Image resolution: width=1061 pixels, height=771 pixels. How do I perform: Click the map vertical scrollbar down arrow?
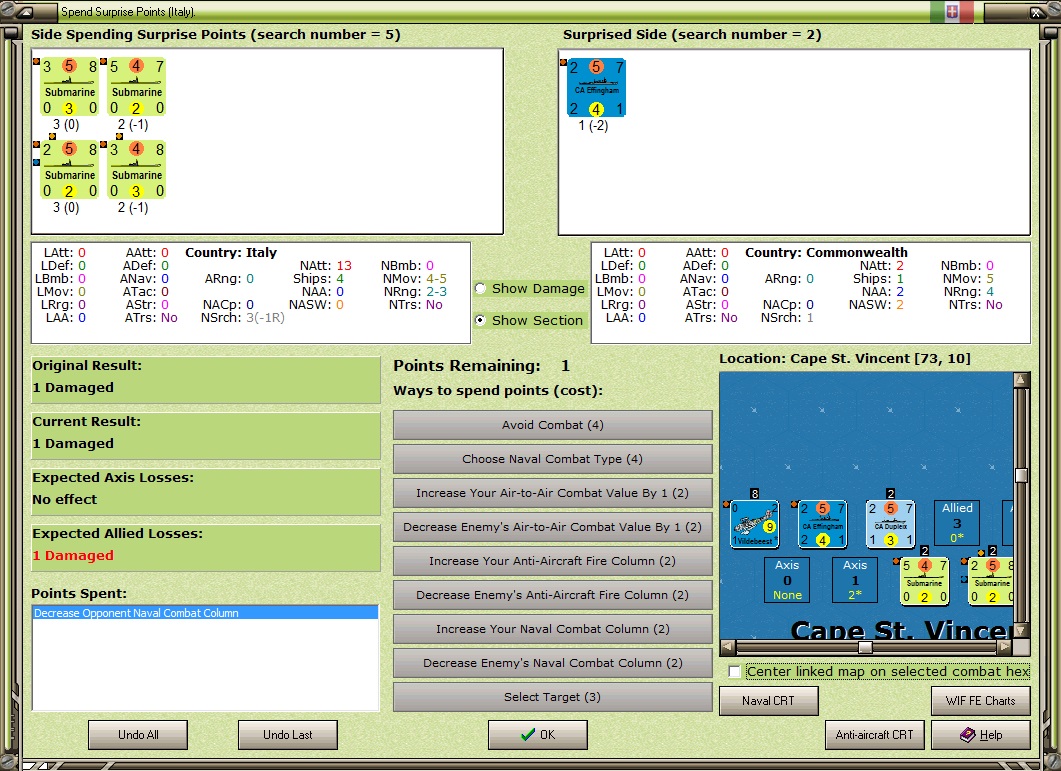(1022, 630)
